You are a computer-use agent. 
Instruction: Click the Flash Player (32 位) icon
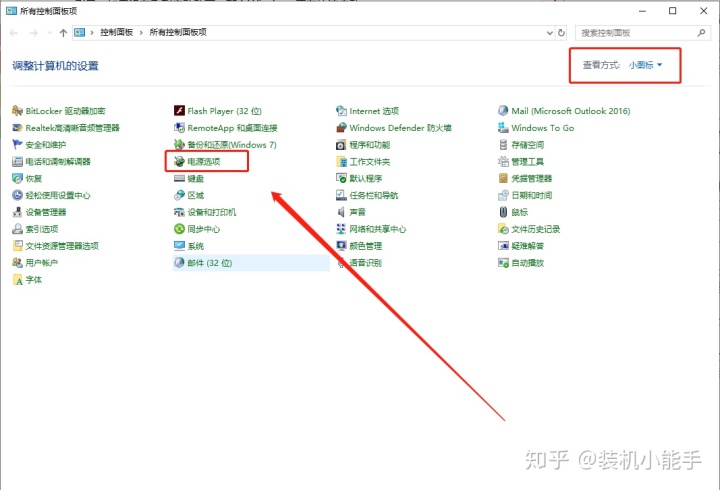179,111
